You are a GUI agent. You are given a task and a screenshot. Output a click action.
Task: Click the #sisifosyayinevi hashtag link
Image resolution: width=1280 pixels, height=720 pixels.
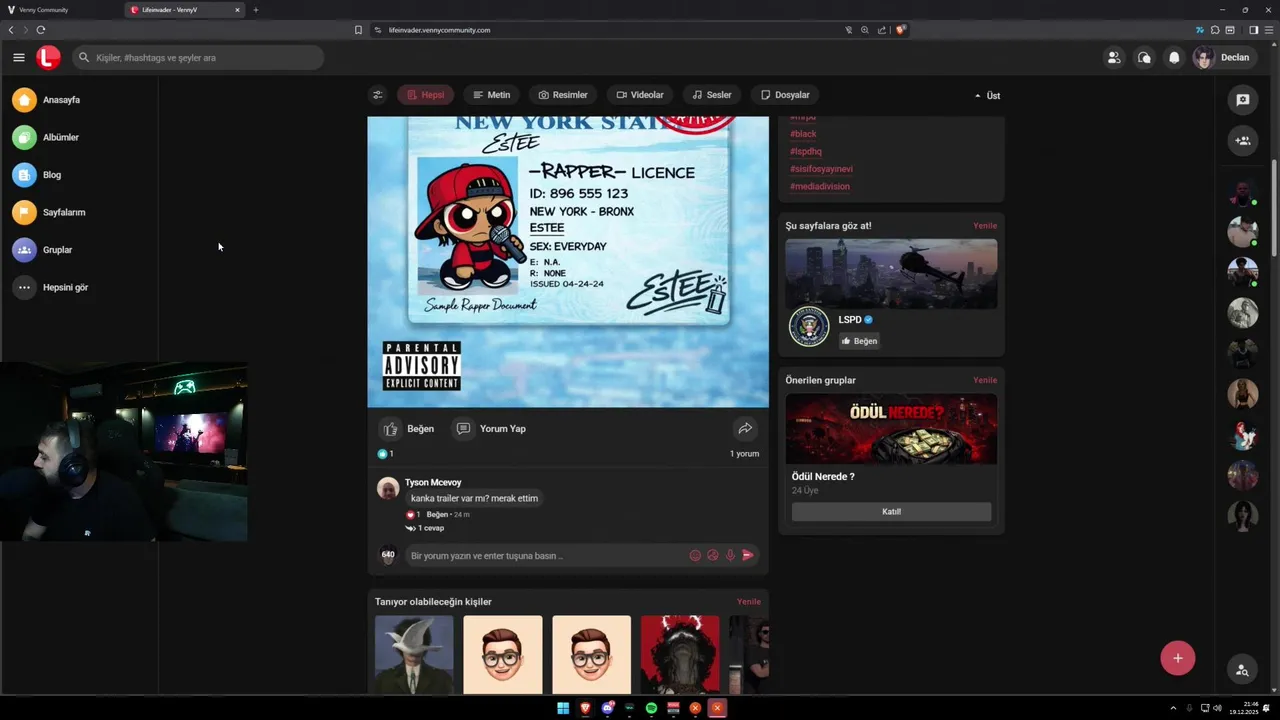(821, 169)
